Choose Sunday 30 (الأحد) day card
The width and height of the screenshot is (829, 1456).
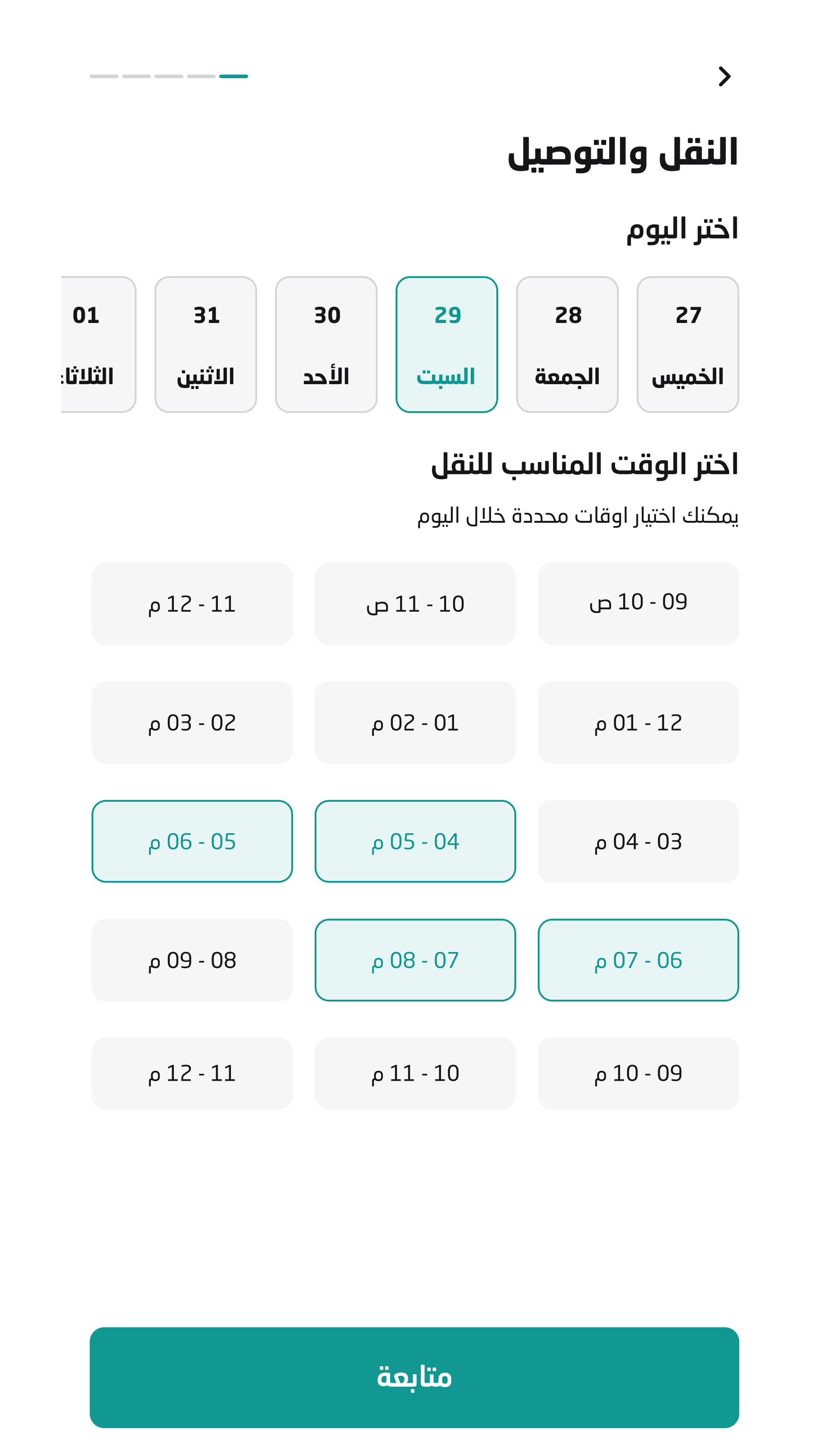click(x=326, y=344)
